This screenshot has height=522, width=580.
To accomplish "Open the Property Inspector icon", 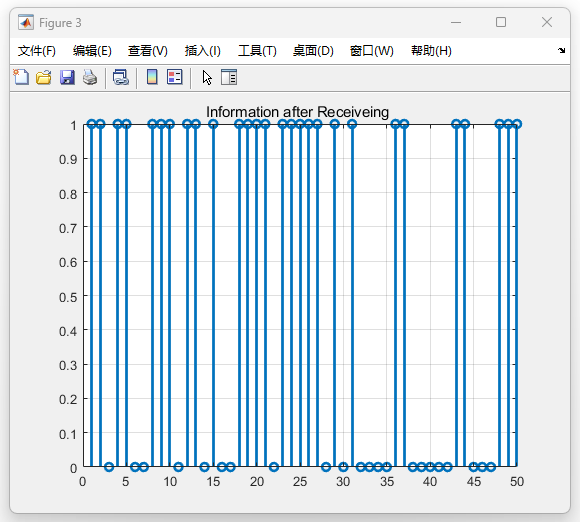I will [229, 77].
